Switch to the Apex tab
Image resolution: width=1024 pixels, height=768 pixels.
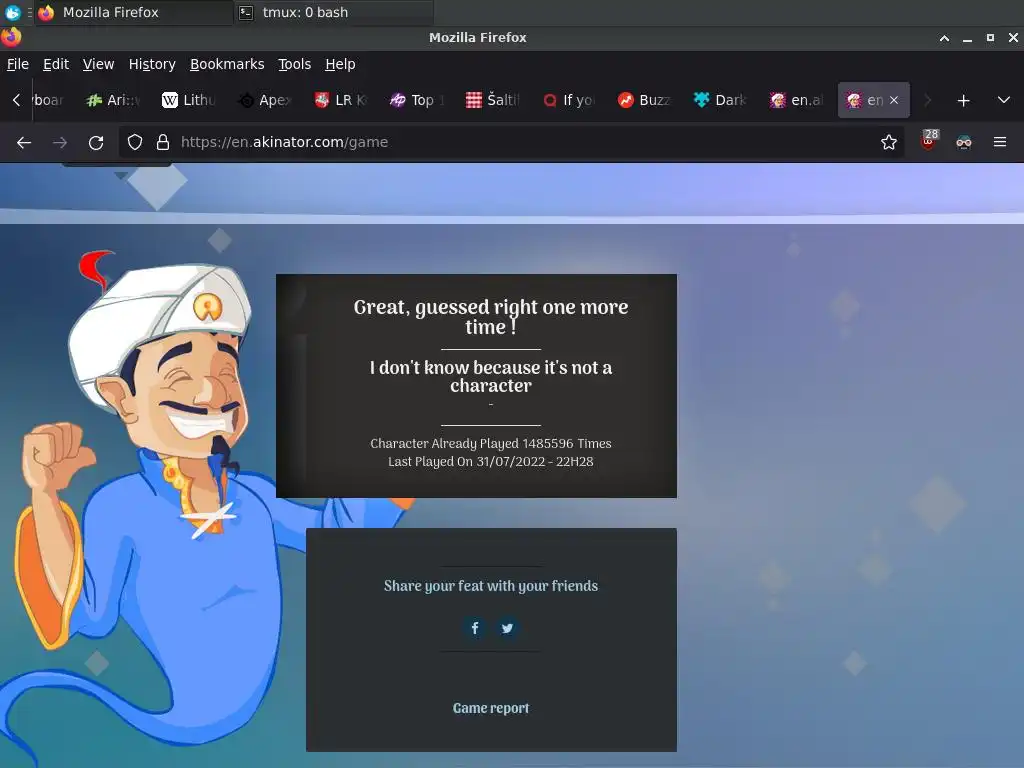tap(266, 100)
